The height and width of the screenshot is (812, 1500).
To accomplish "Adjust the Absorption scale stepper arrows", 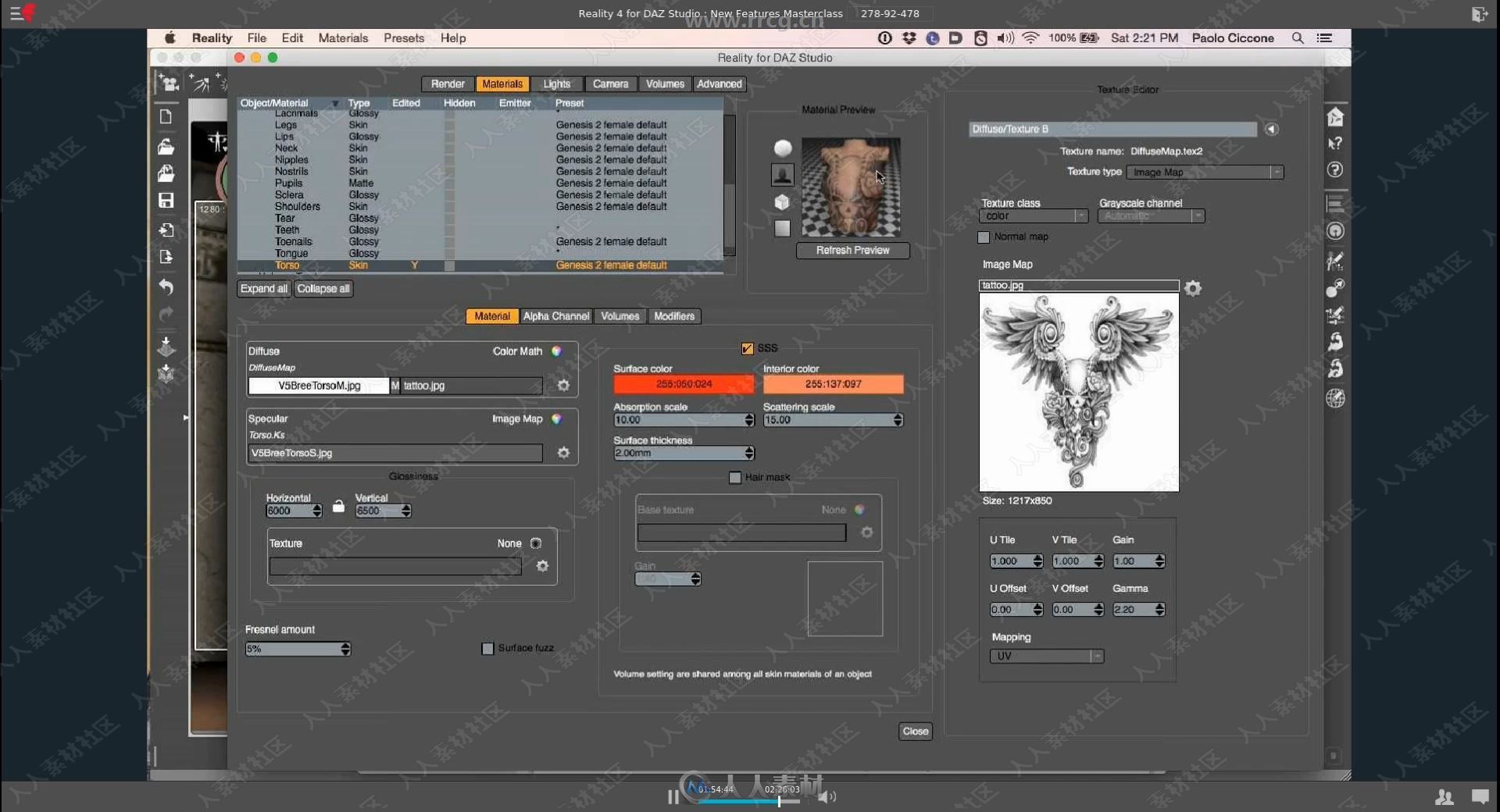I will coord(749,420).
